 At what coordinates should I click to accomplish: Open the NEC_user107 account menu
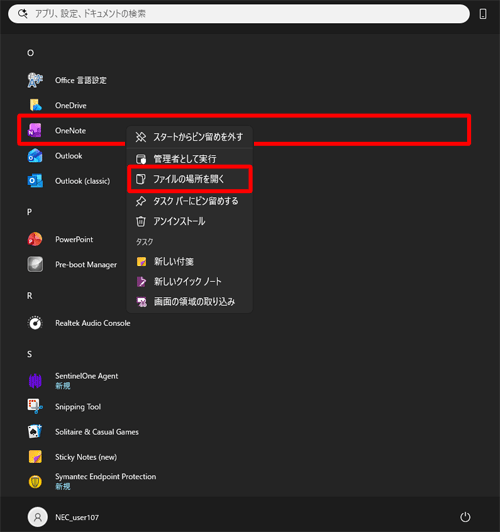pyautogui.click(x=63, y=517)
